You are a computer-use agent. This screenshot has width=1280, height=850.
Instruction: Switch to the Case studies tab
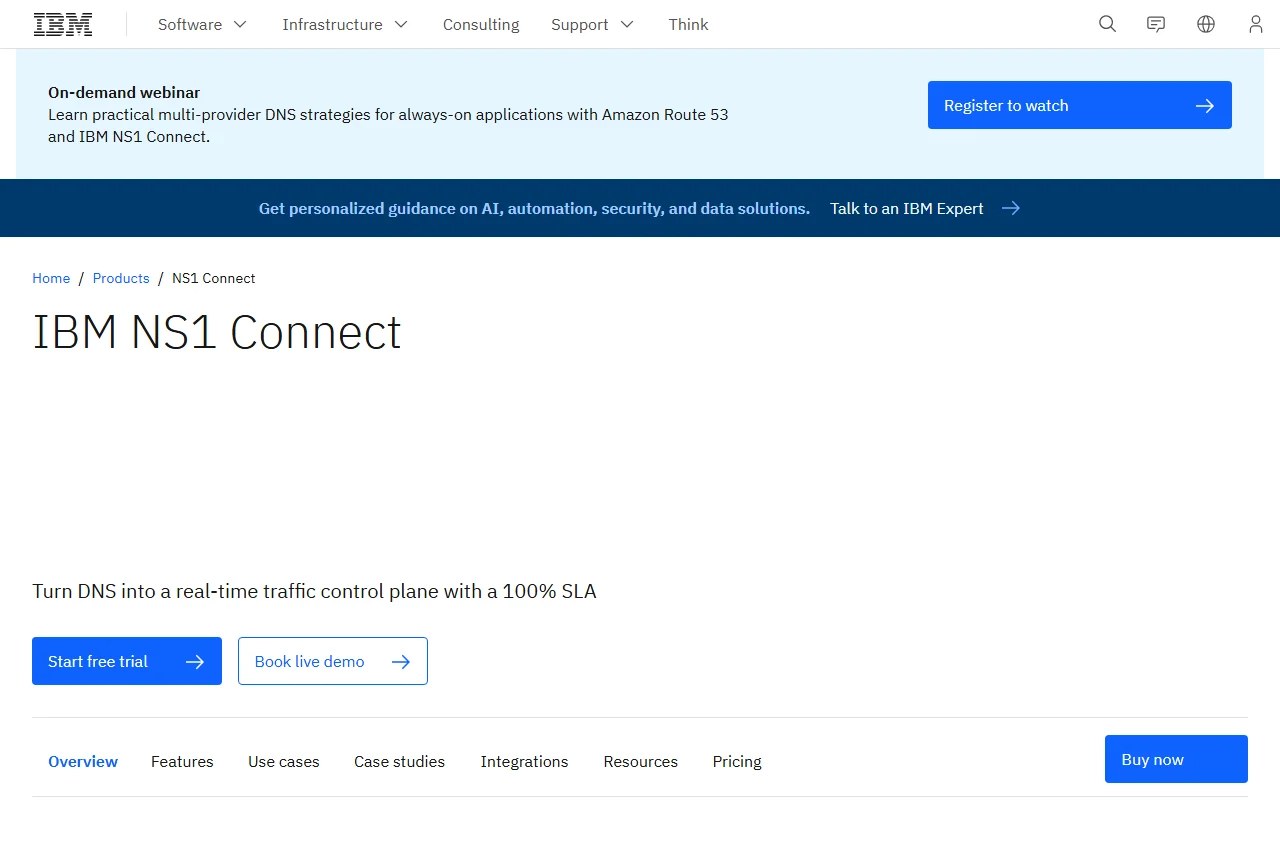[x=399, y=761]
